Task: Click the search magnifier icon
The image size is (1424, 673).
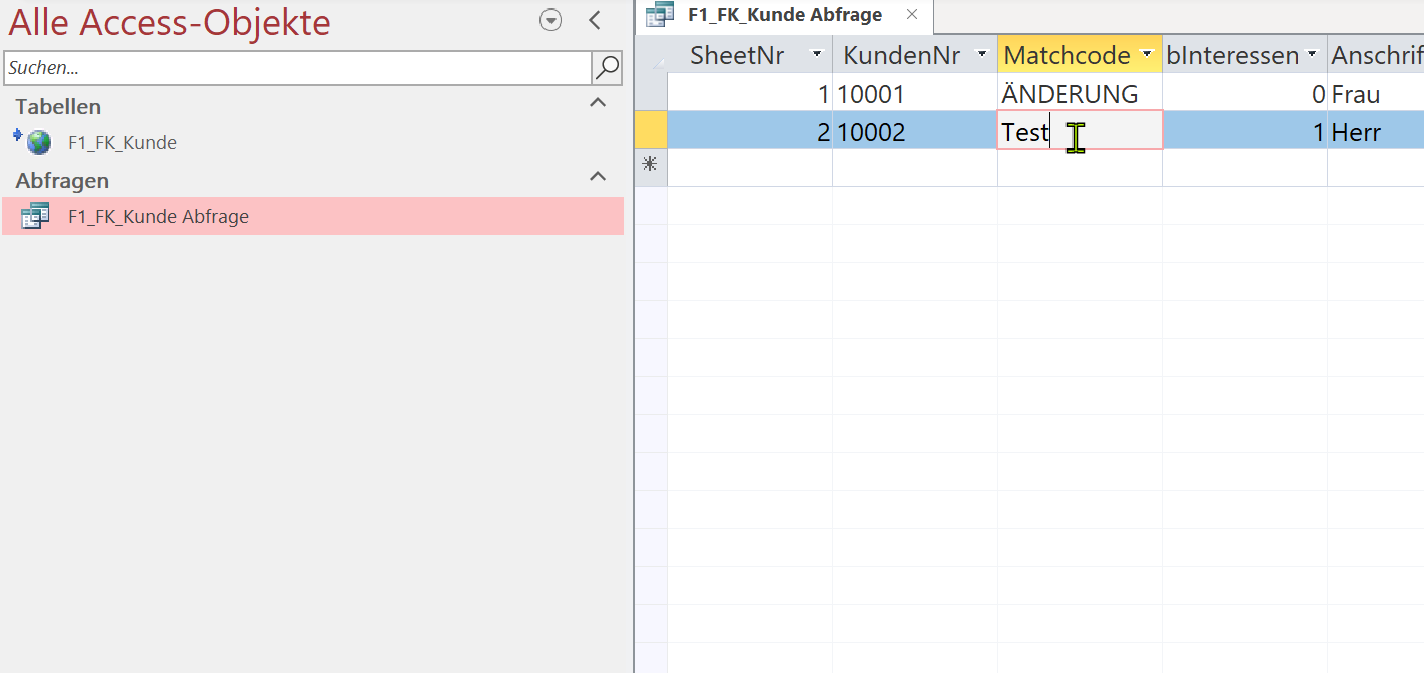Action: click(607, 68)
